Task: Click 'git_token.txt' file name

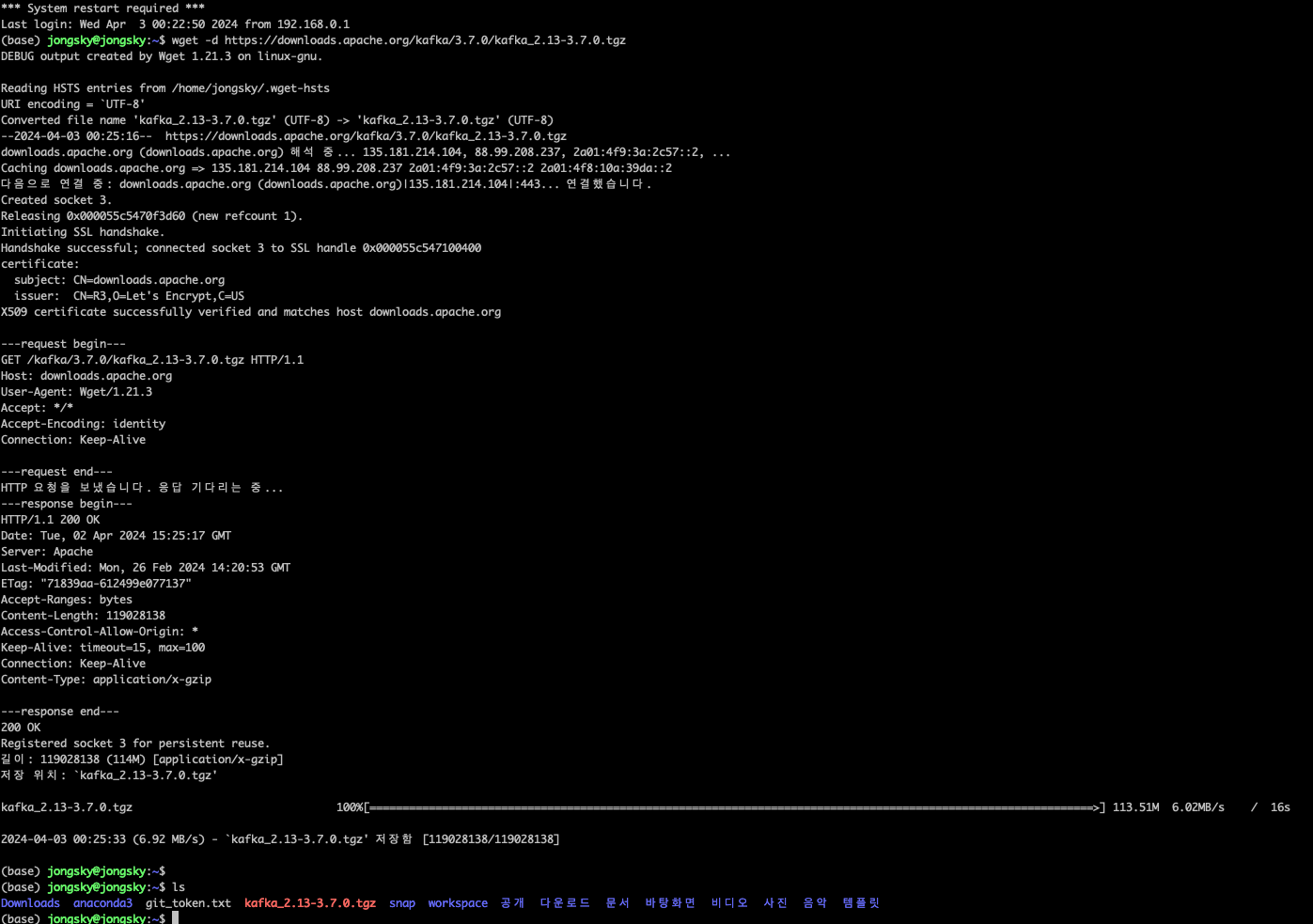Action: pyautogui.click(x=188, y=903)
